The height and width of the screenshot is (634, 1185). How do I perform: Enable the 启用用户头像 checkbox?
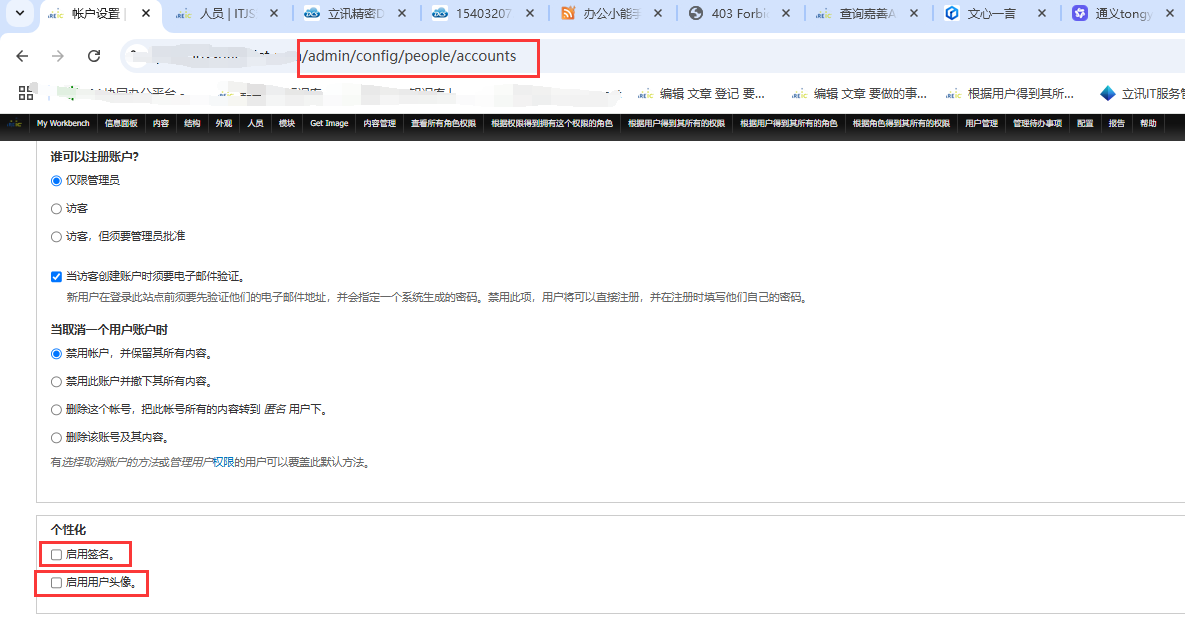[x=57, y=582]
